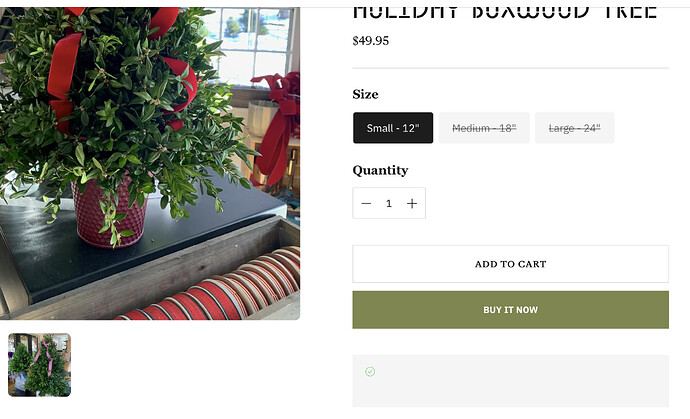
Task: Open the pink-ribbon tree thumbnail image
Action: (x=40, y=365)
